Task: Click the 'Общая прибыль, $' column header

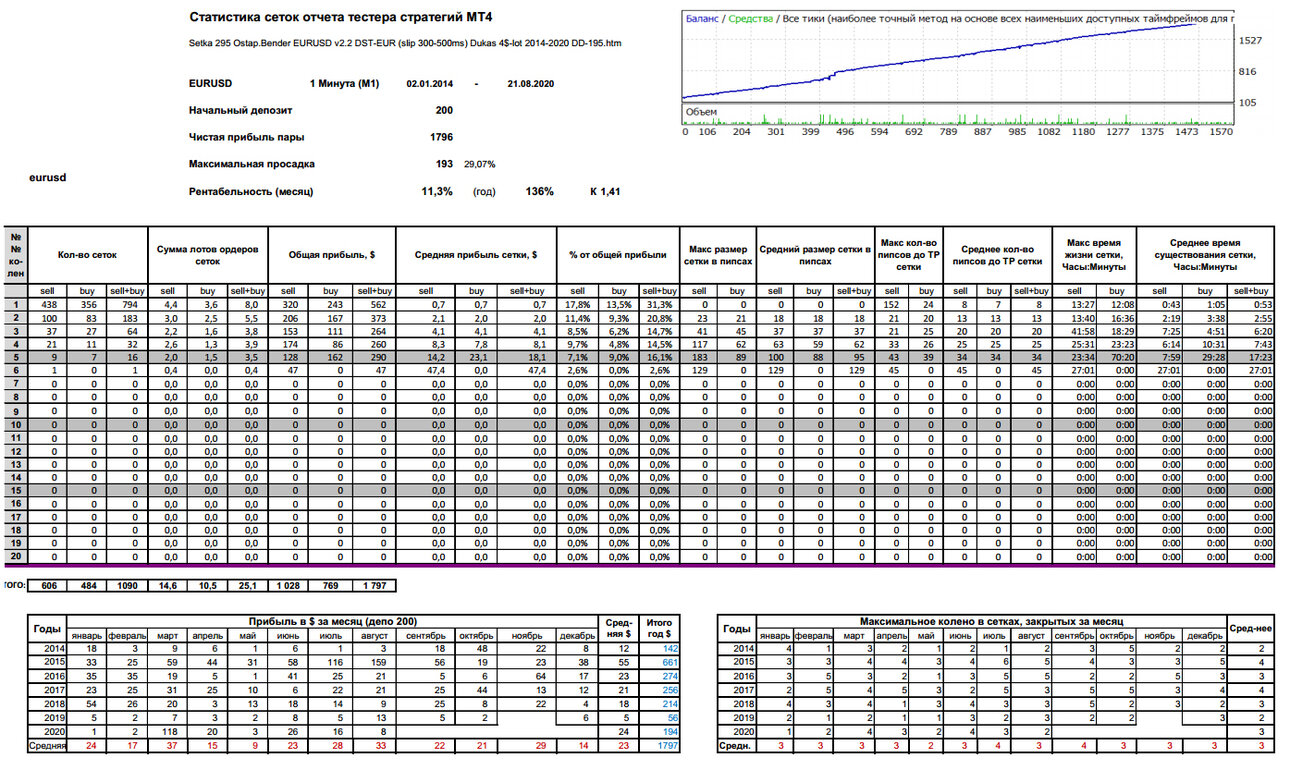Action: click(333, 255)
